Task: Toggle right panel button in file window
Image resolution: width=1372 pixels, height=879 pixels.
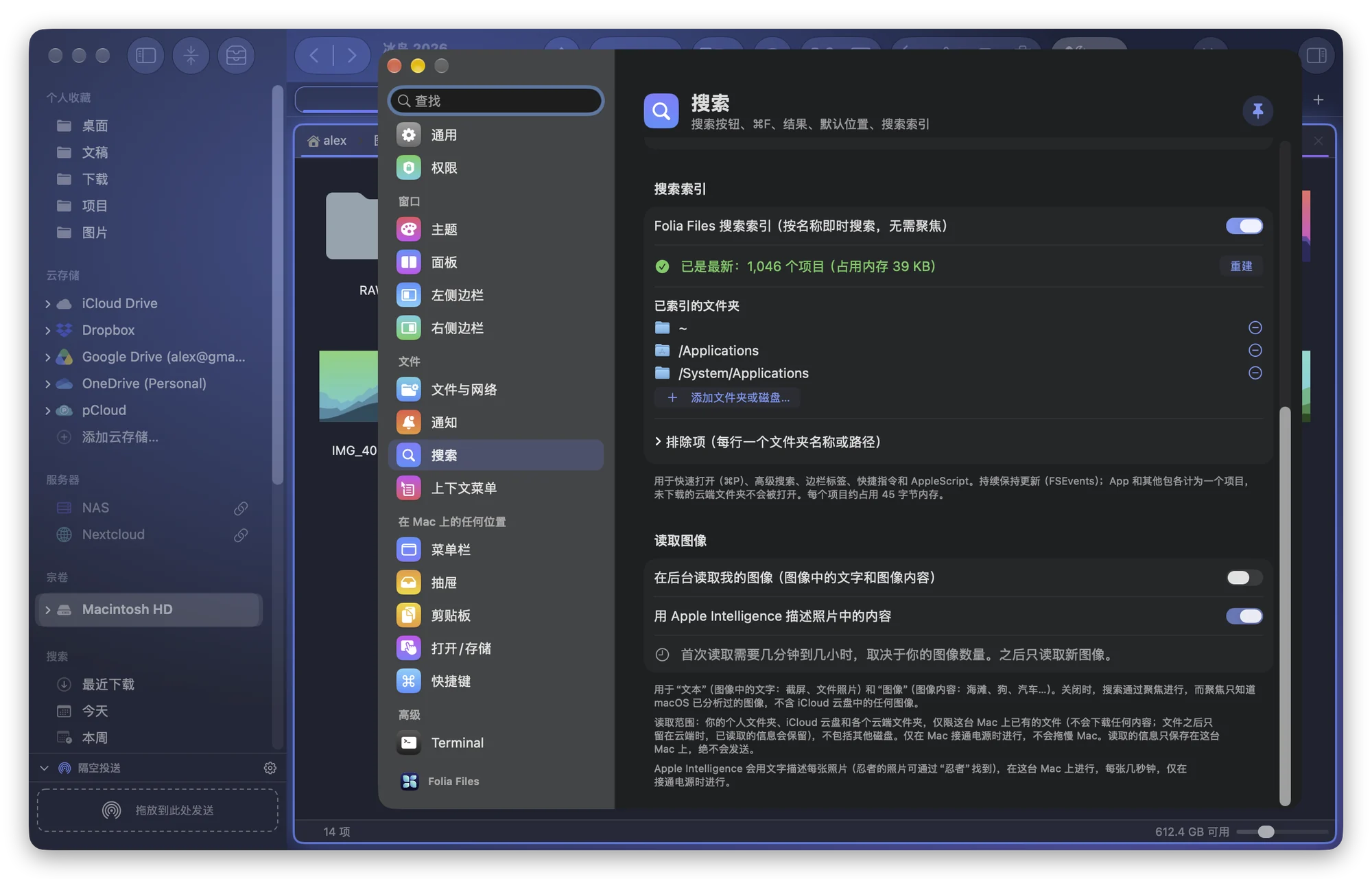Action: click(x=1316, y=56)
